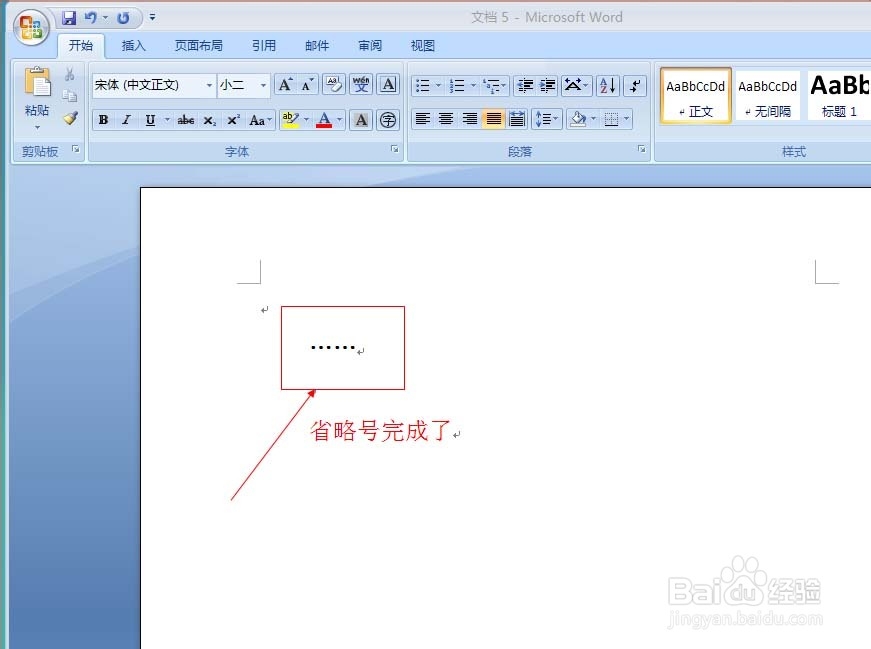Clear formatting with eraser icon
871x649 pixels.
pos(334,85)
